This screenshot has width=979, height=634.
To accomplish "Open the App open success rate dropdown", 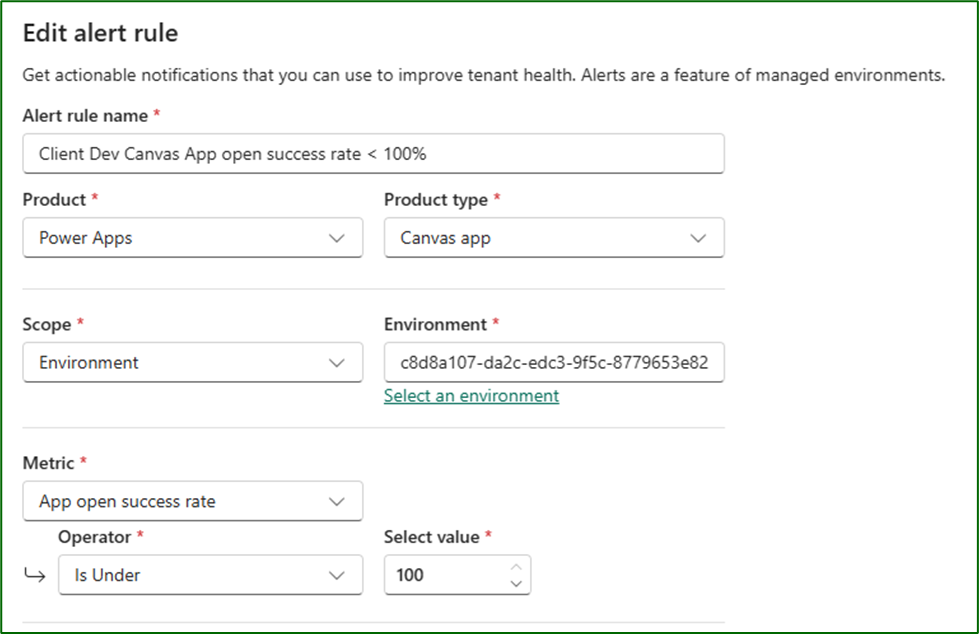I will click(180, 501).
